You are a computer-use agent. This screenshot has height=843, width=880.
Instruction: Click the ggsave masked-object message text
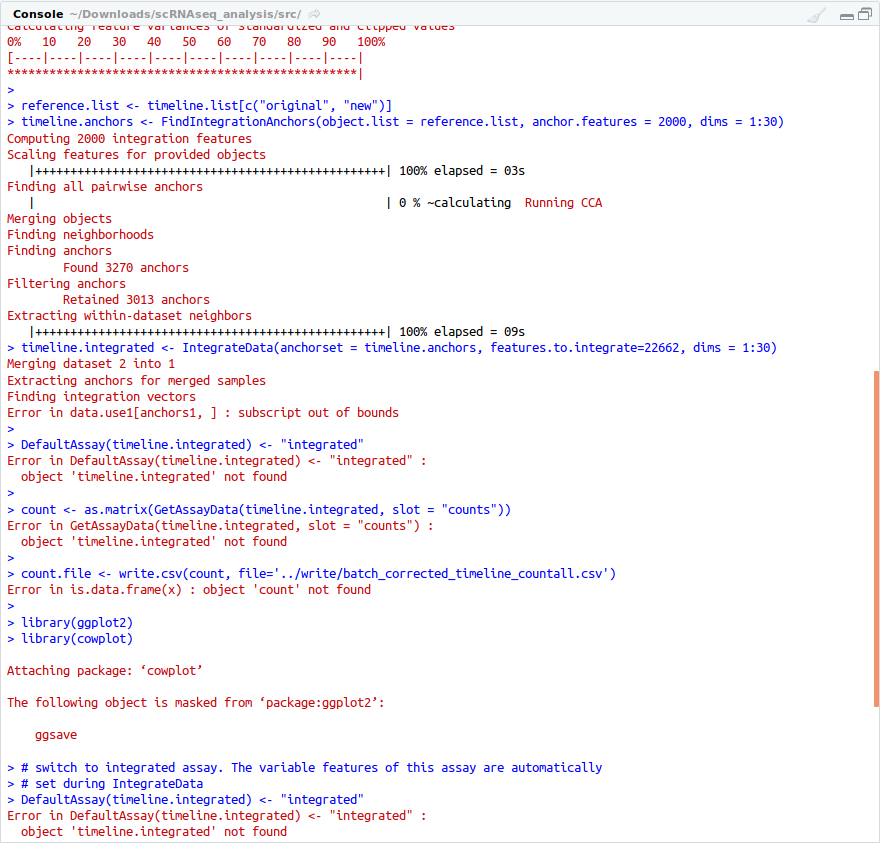55,734
